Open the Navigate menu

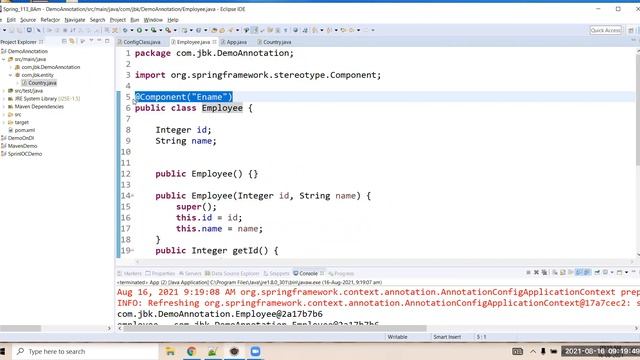pos(75,20)
